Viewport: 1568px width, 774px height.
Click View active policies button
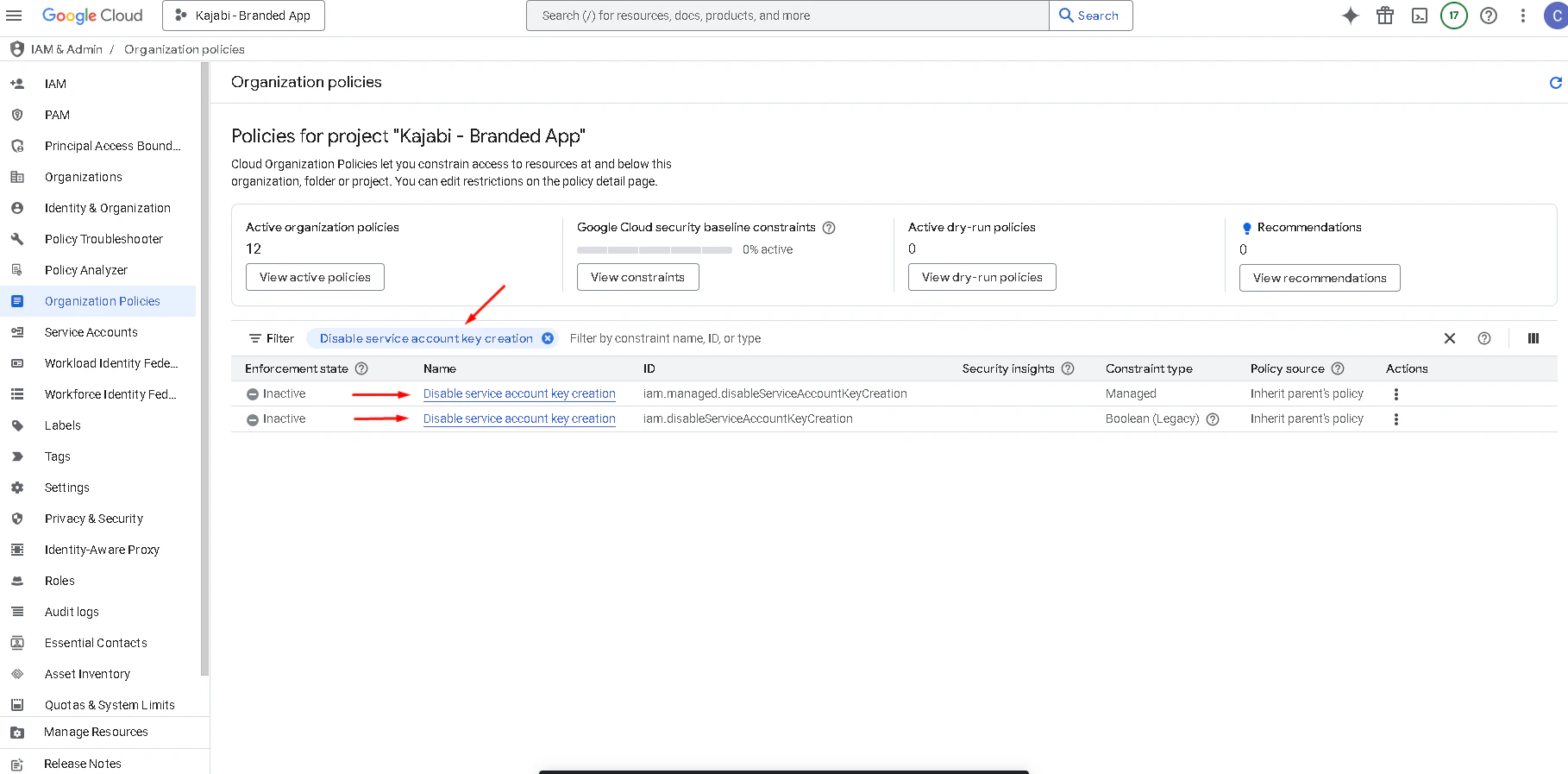[x=315, y=277]
